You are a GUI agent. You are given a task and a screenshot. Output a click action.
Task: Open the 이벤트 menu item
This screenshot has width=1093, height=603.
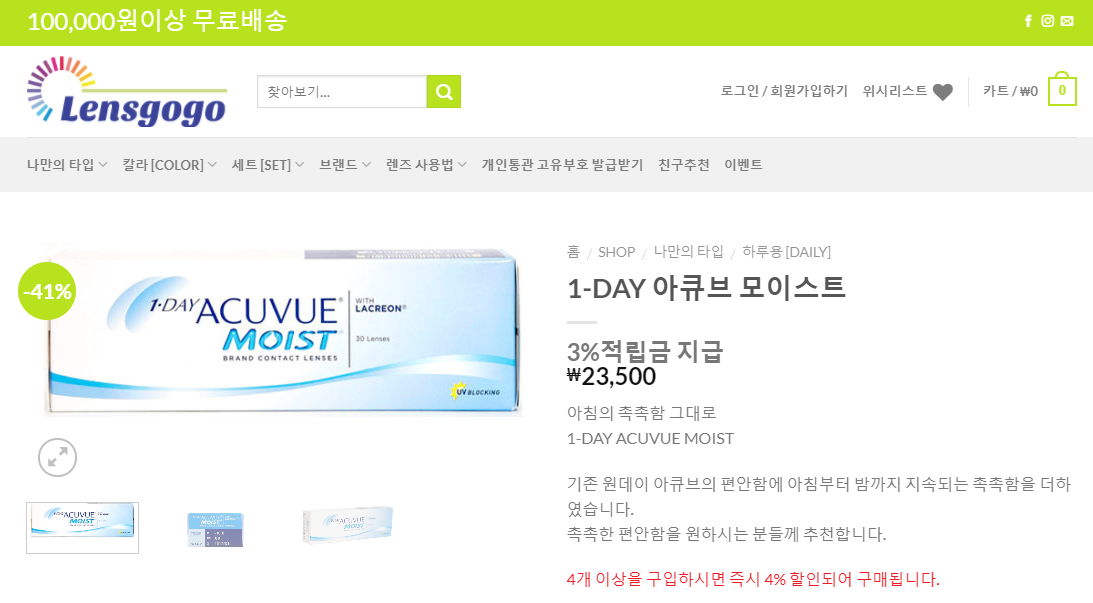[743, 165]
